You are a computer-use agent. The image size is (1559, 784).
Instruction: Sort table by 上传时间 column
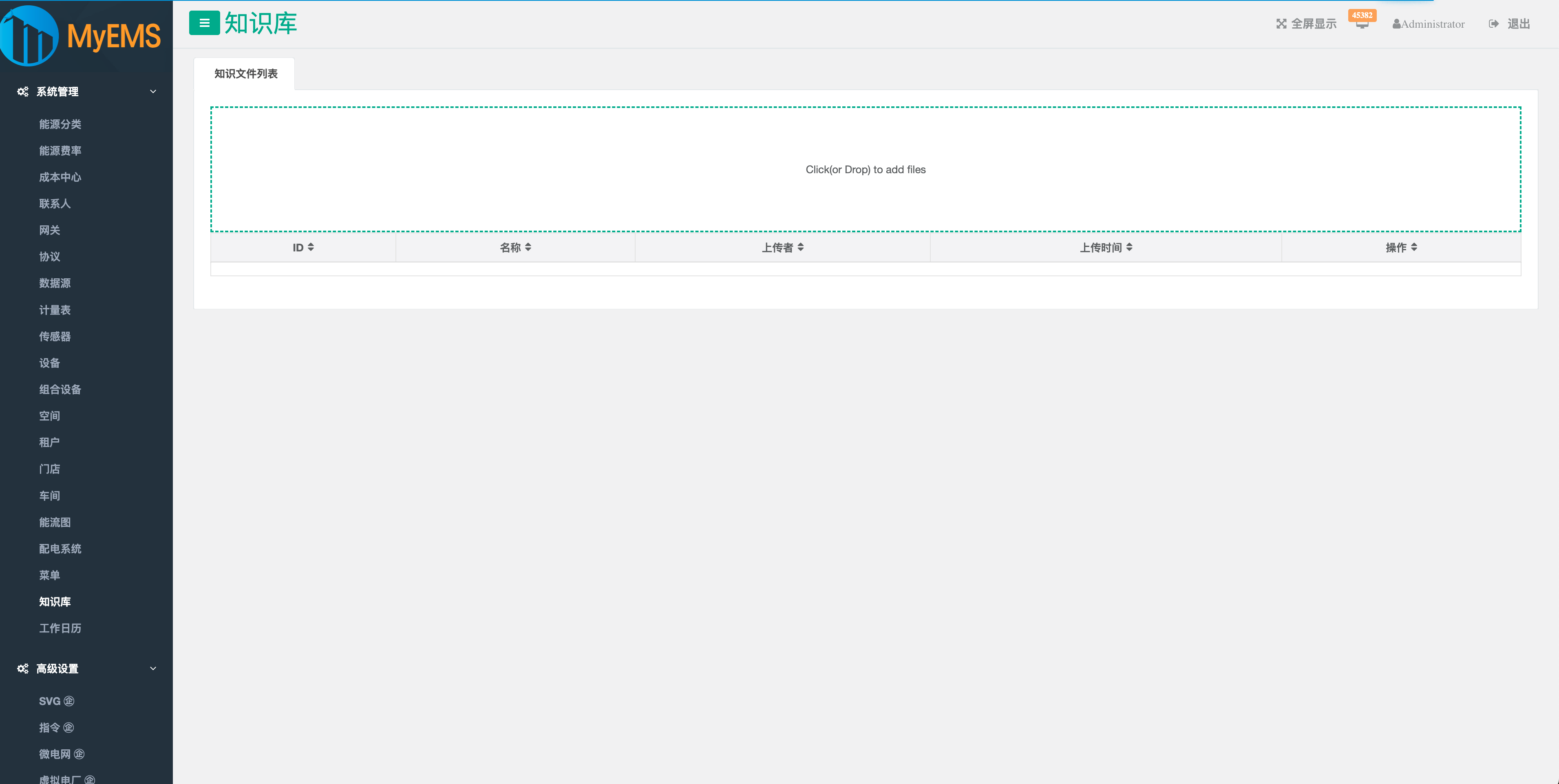point(1106,247)
